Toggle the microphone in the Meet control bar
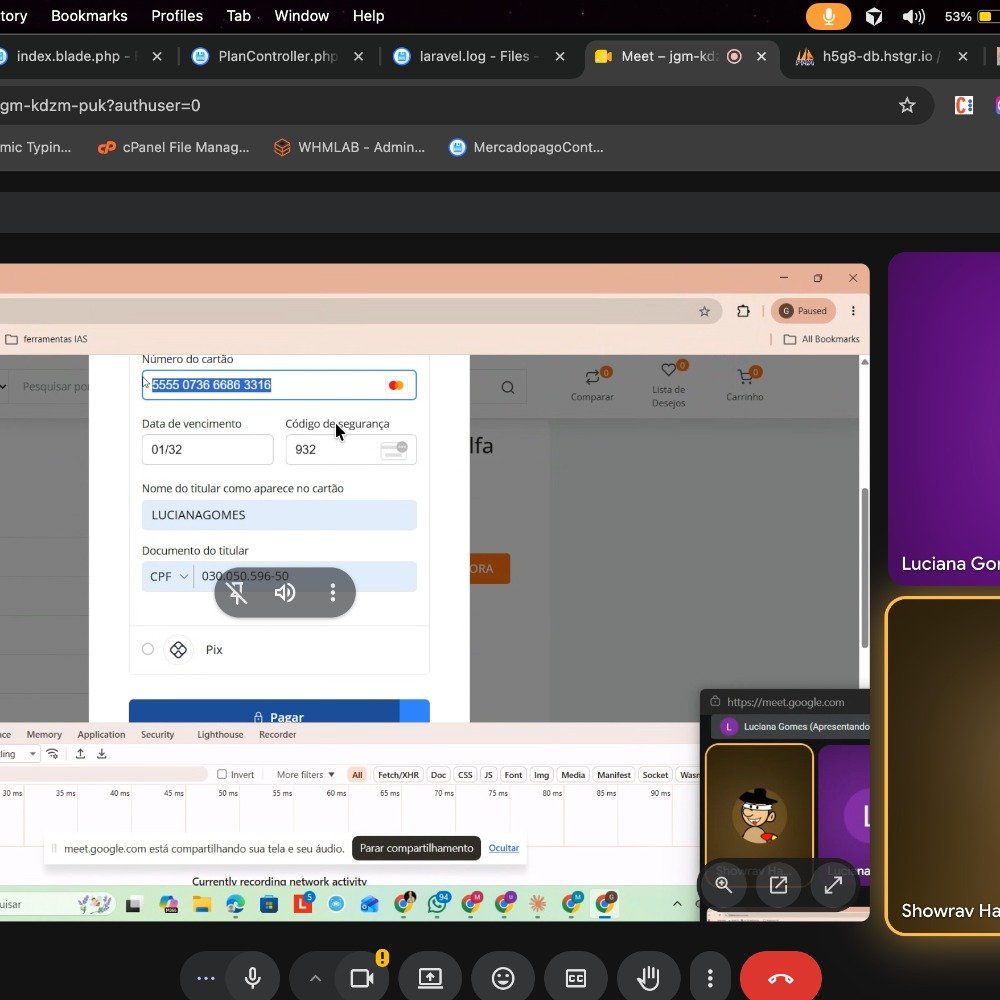The width and height of the screenshot is (1000, 1000). pyautogui.click(x=253, y=978)
